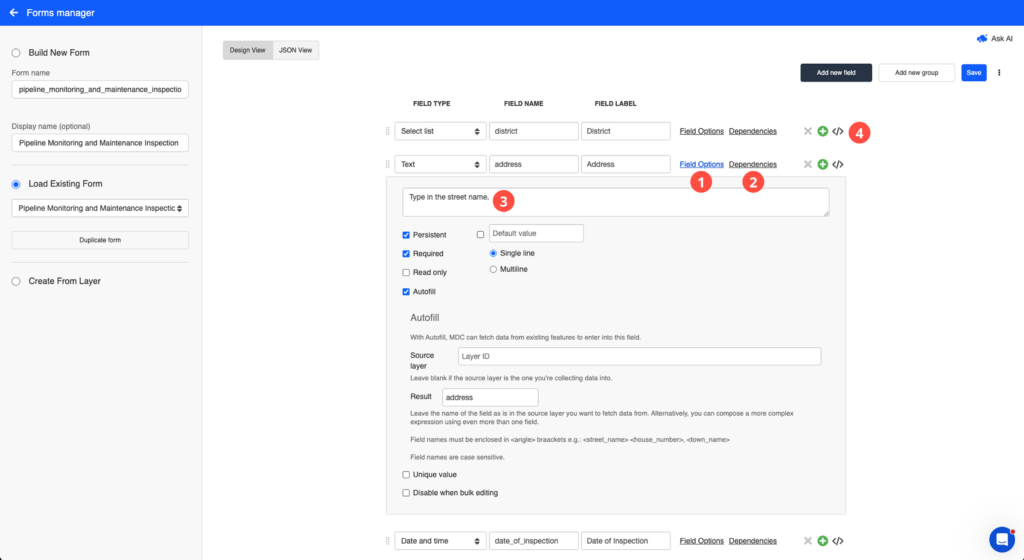
Task: Enable Disable when bulk editing checkbox
Action: [x=406, y=493]
